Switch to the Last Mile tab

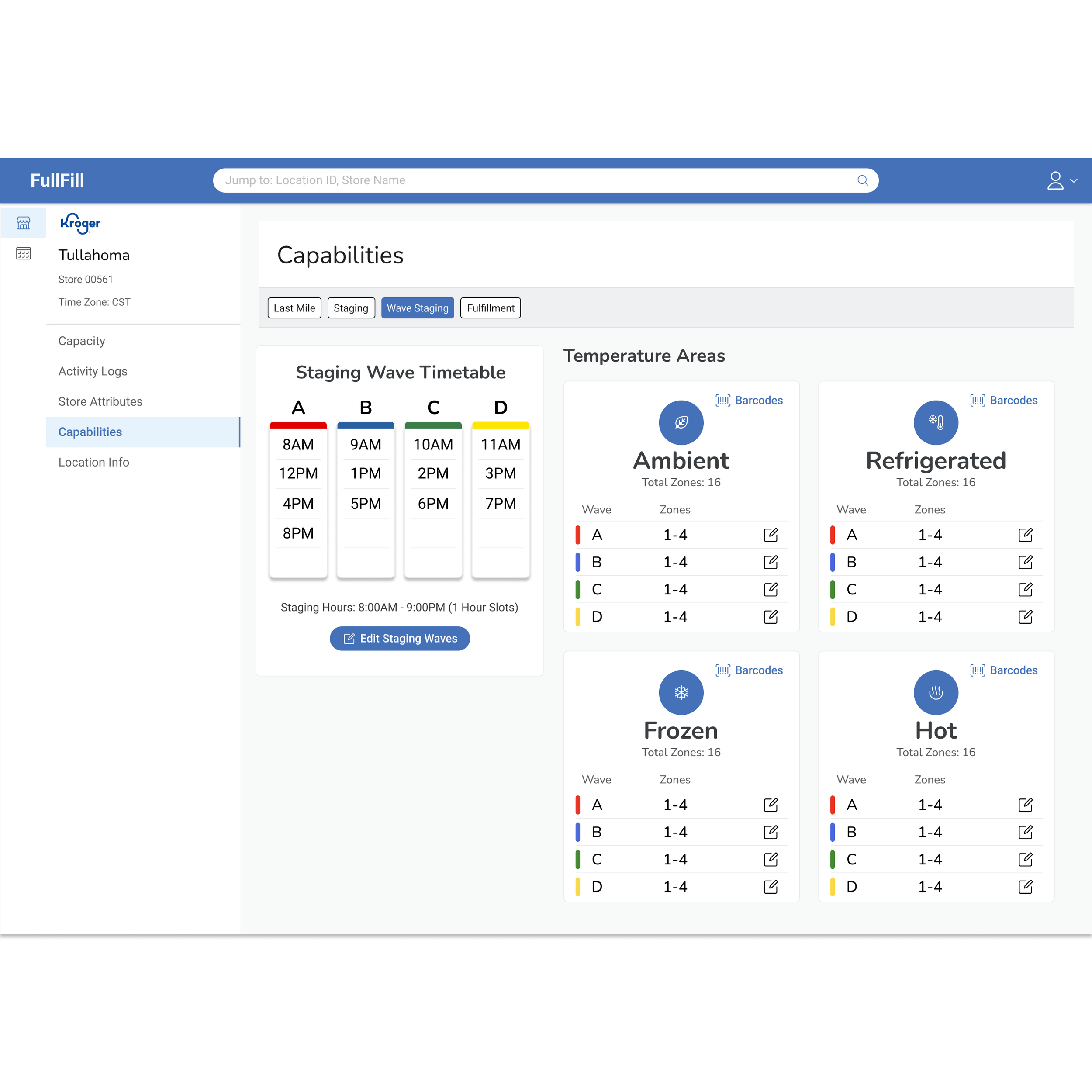click(x=294, y=308)
